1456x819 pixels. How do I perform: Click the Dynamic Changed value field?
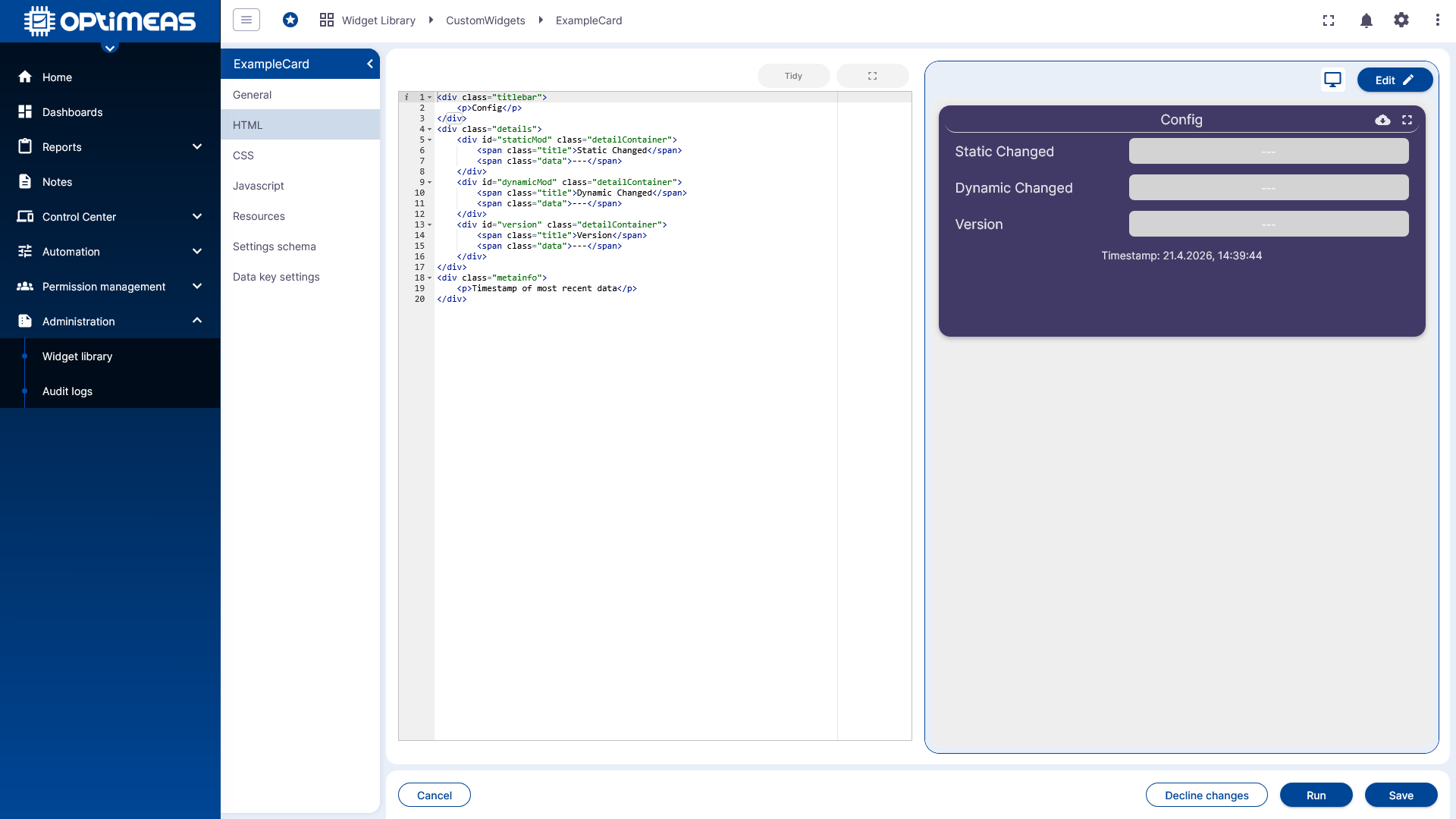tap(1269, 187)
